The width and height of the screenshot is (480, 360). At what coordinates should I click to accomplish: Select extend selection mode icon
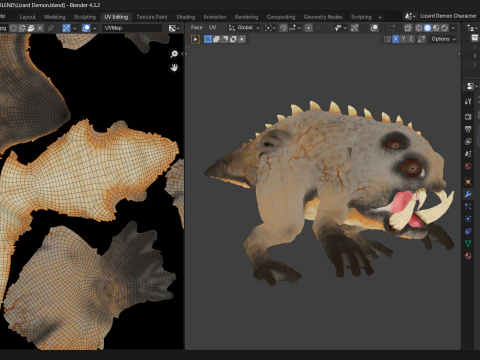click(216, 39)
